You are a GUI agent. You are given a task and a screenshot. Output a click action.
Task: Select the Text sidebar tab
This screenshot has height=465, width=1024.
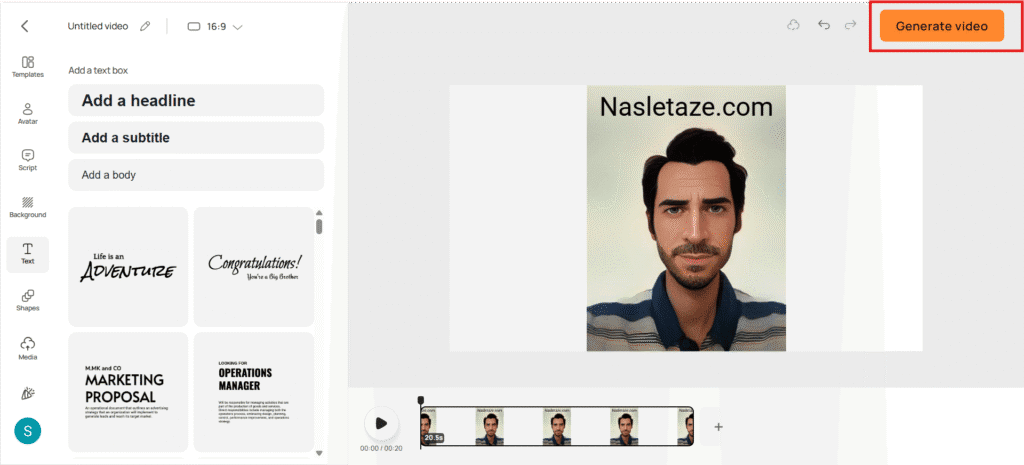27,254
